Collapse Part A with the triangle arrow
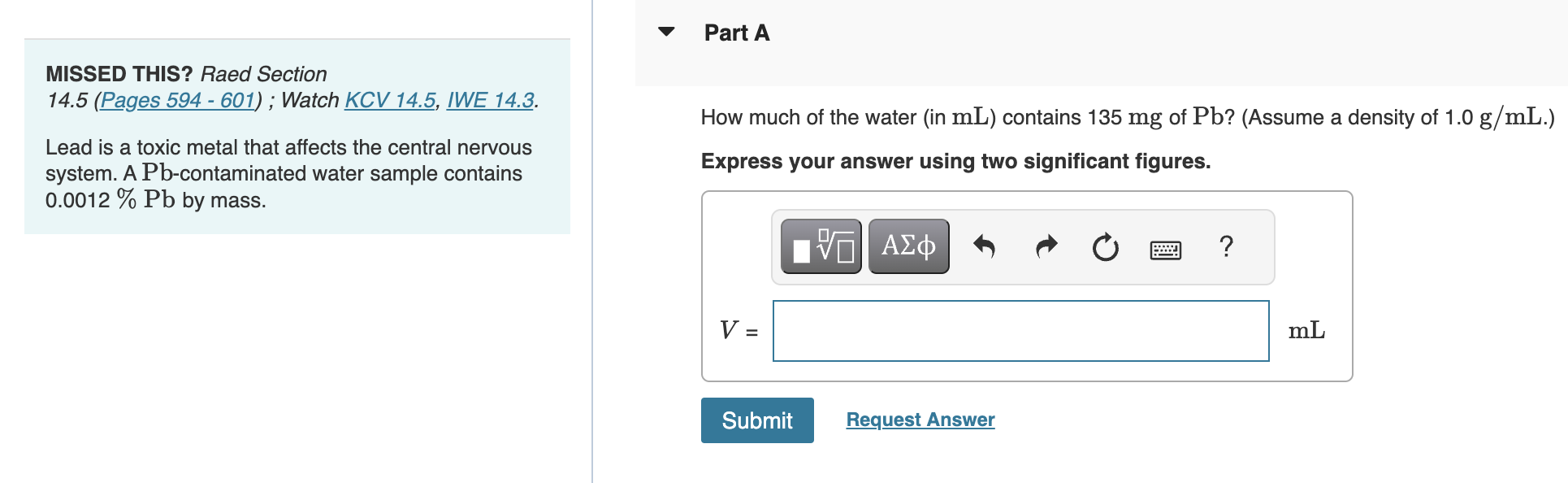This screenshot has height=483, width=1568. [666, 33]
